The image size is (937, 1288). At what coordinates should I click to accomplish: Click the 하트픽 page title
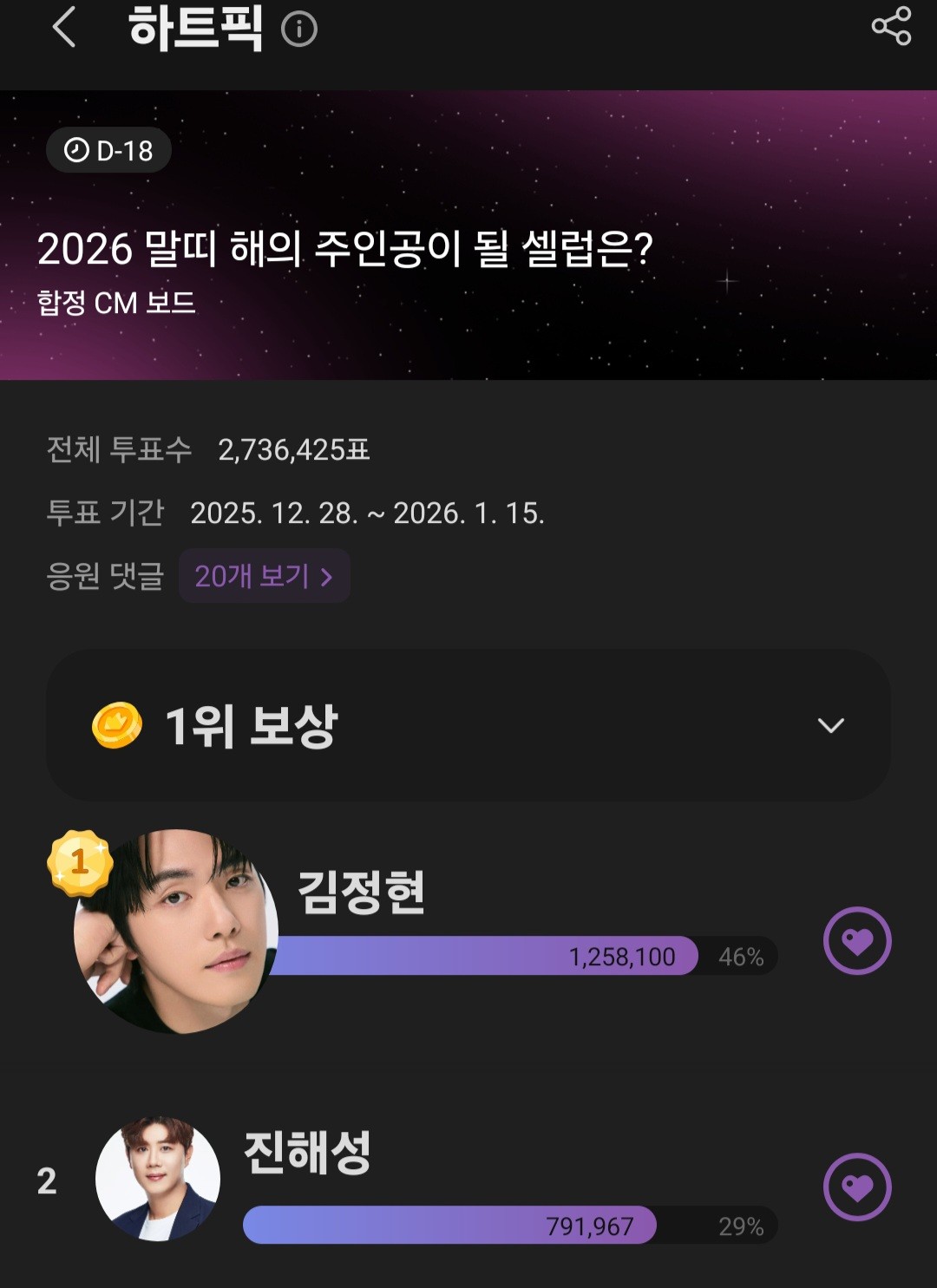(x=195, y=28)
